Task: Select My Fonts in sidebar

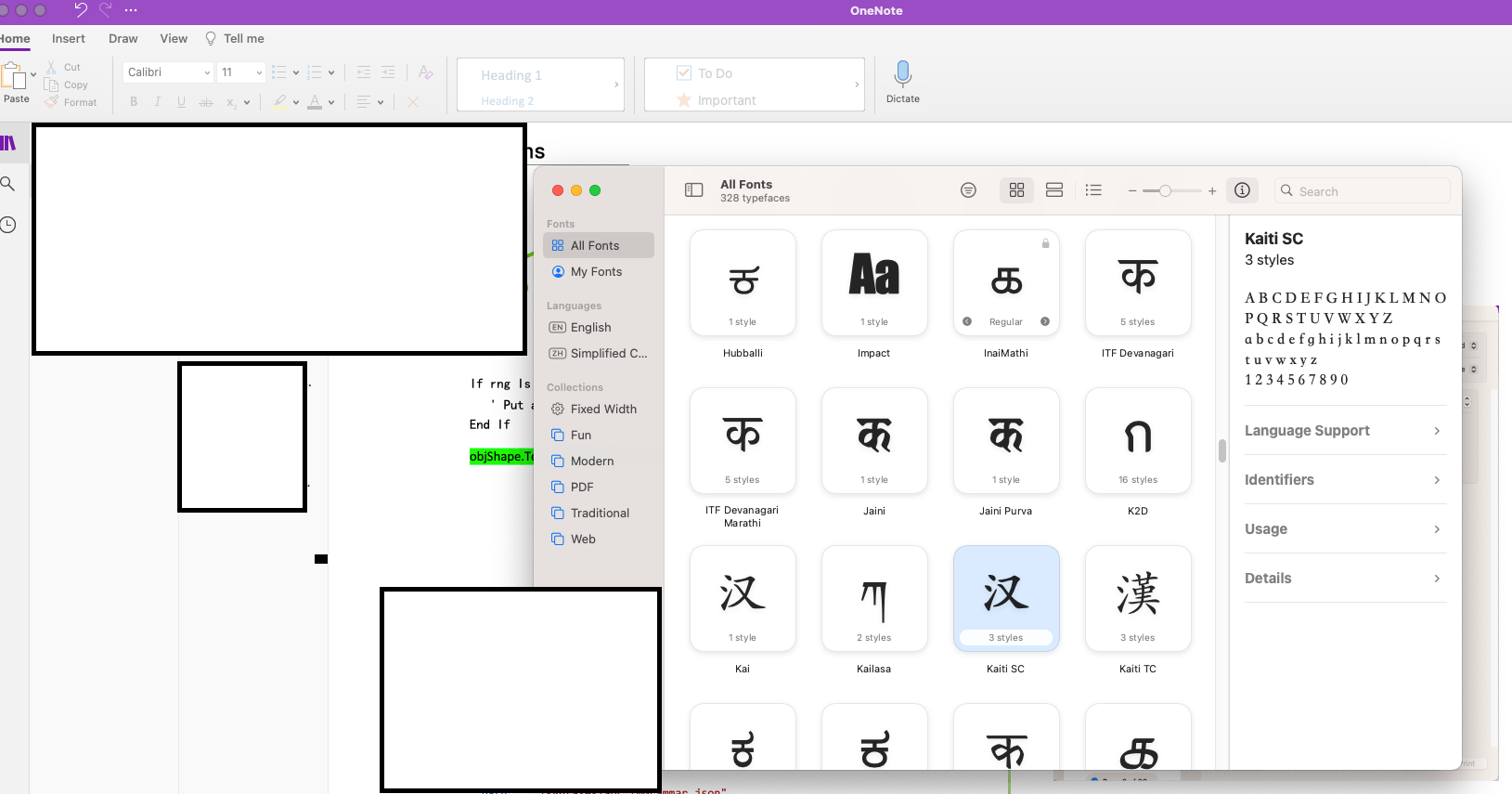Action: tap(599, 271)
